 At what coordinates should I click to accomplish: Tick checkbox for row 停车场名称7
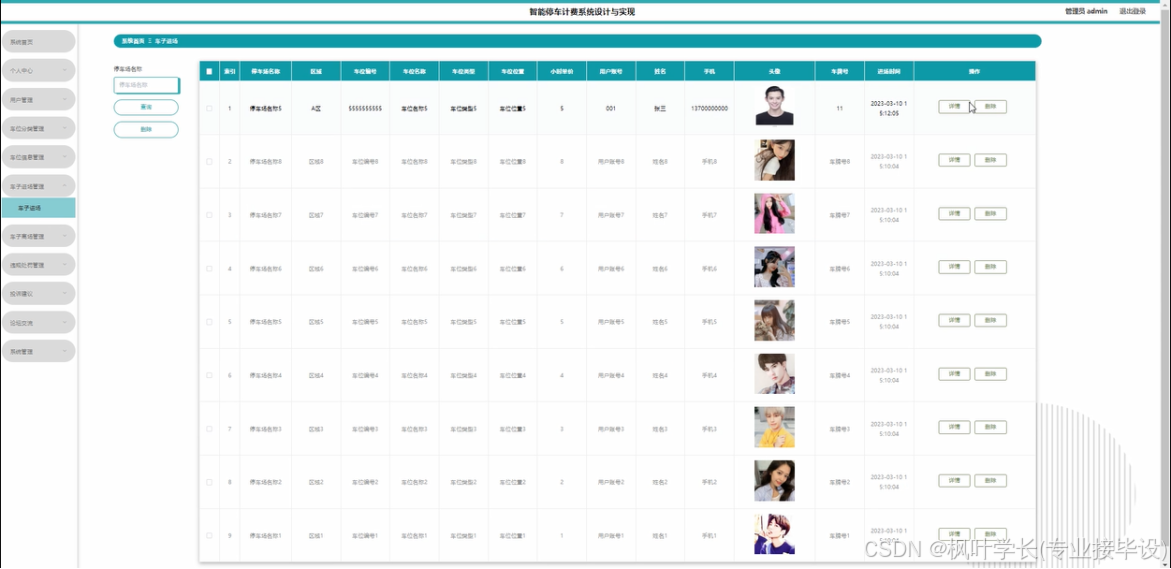[209, 215]
